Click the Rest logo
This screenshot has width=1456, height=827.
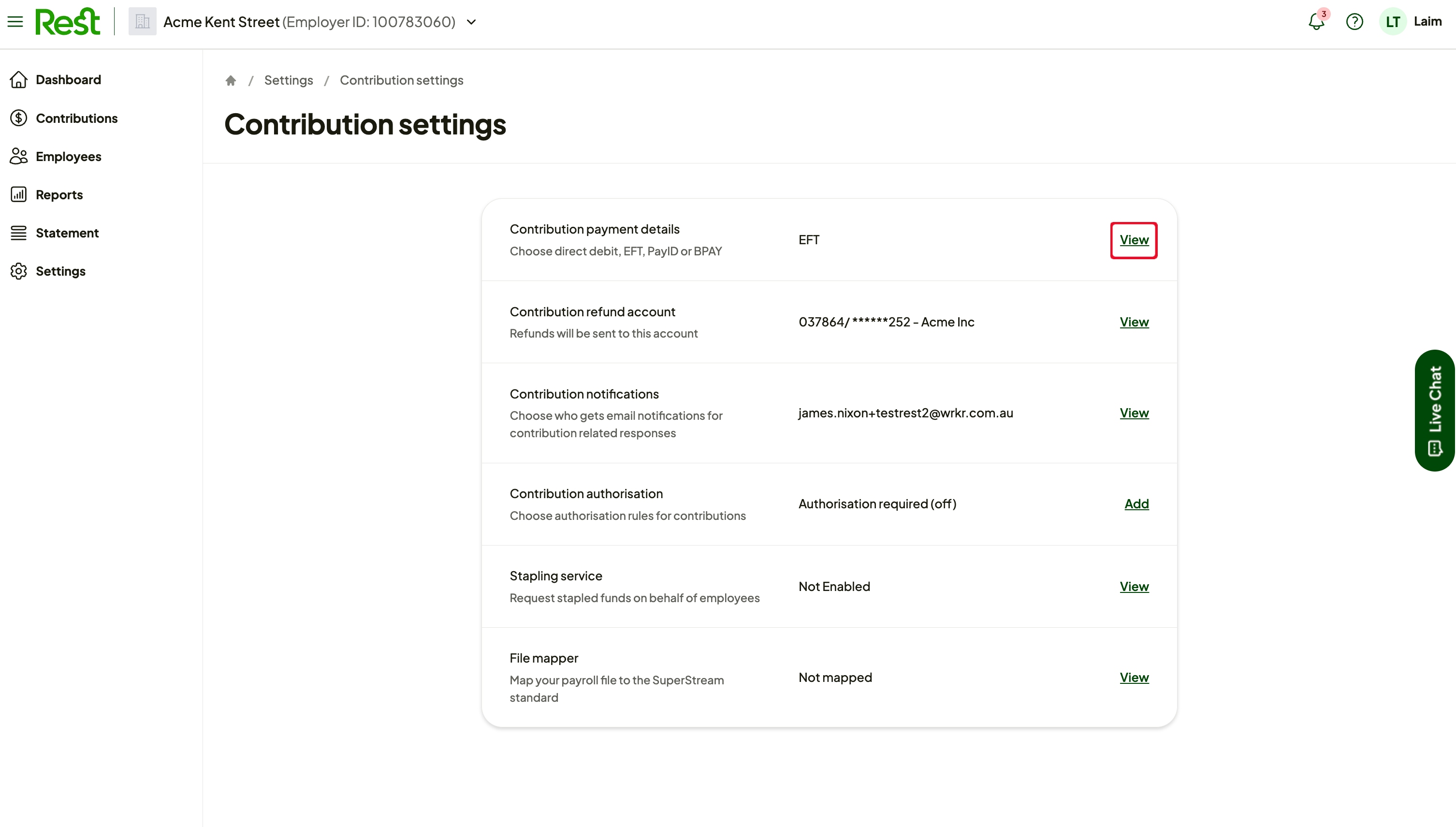(x=68, y=22)
